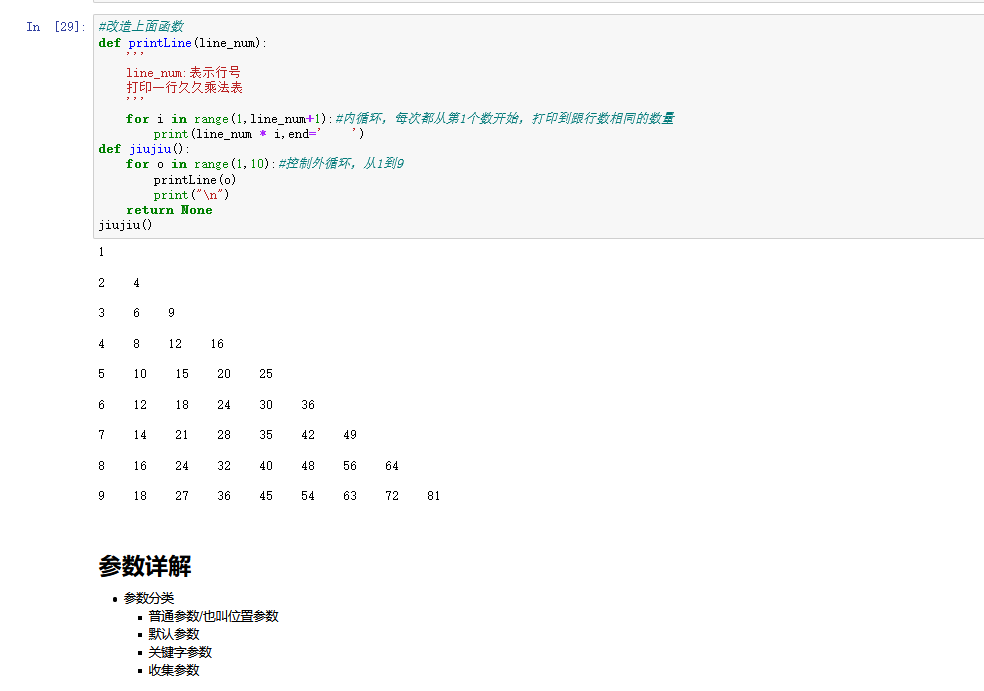Click output value 9 in the row beginning with 3
The width and height of the screenshot is (984, 691).
pos(171,313)
